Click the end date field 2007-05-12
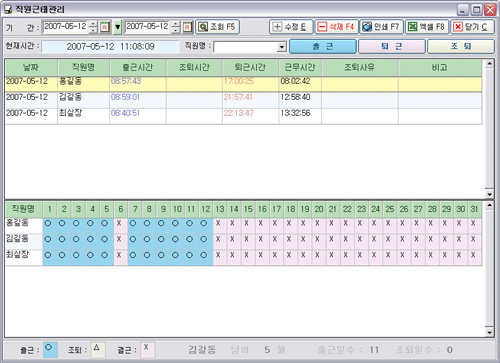 tap(148, 27)
